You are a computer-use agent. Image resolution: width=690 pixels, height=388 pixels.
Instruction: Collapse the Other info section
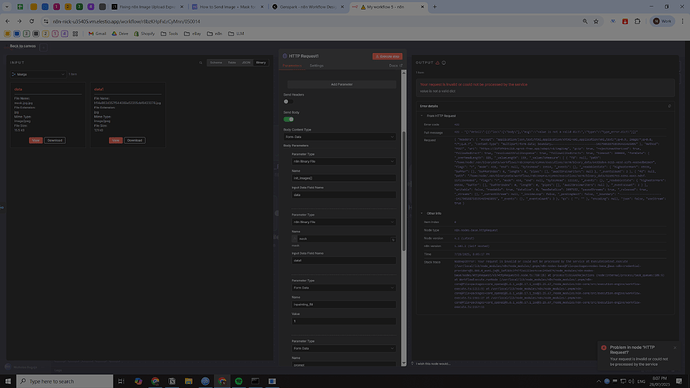422,213
